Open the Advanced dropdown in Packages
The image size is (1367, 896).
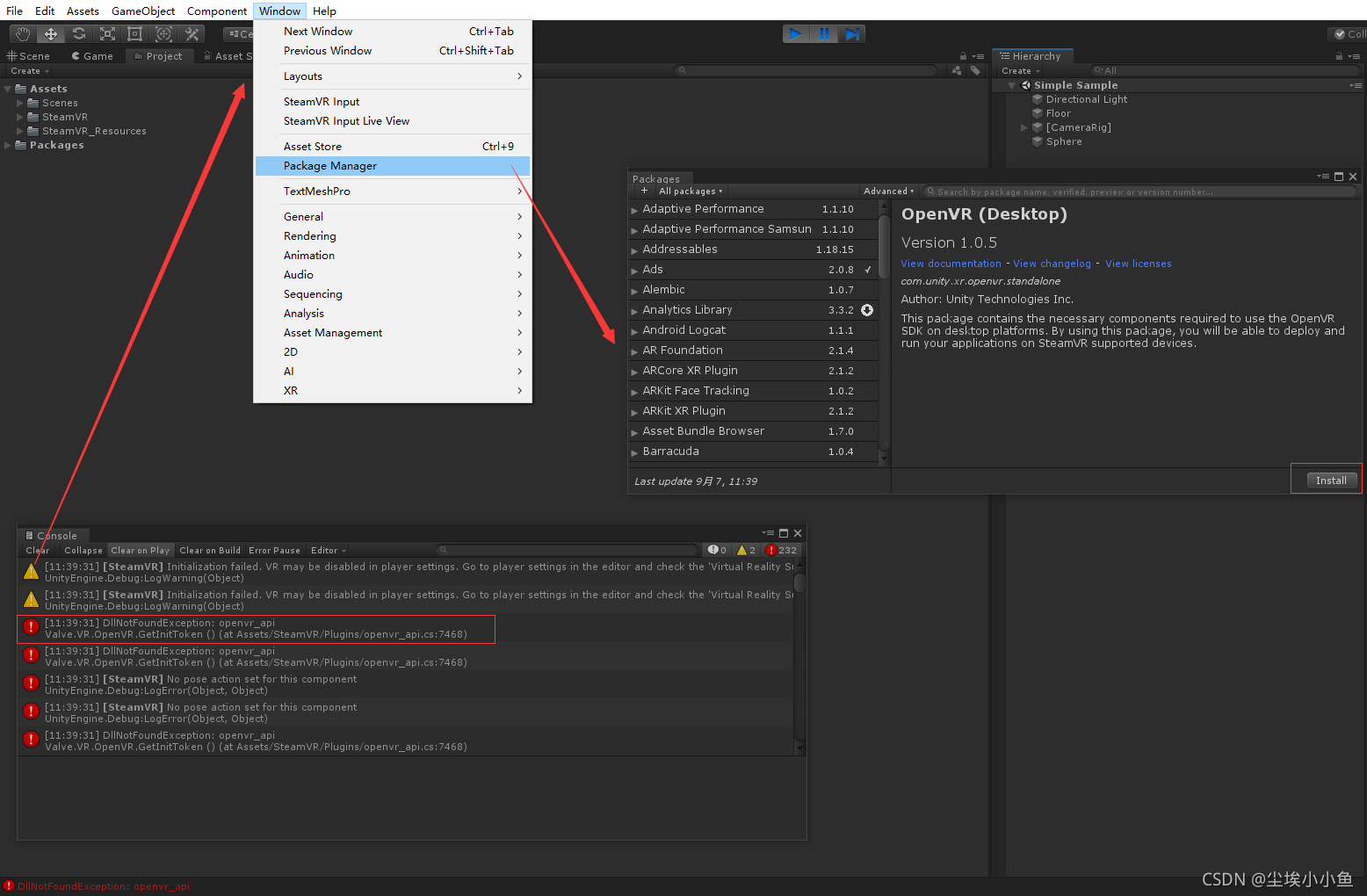pyautogui.click(x=889, y=191)
